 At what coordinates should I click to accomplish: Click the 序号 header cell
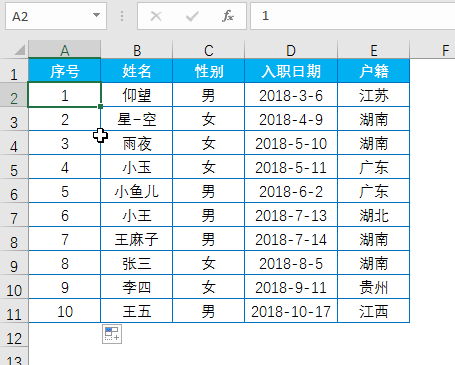65,71
